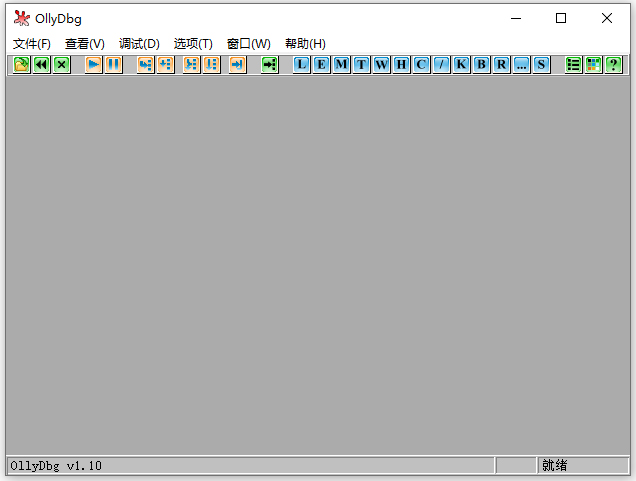636x481 pixels.
Task: Click the OllyDbg v1.10 status bar text
Action: point(56,466)
